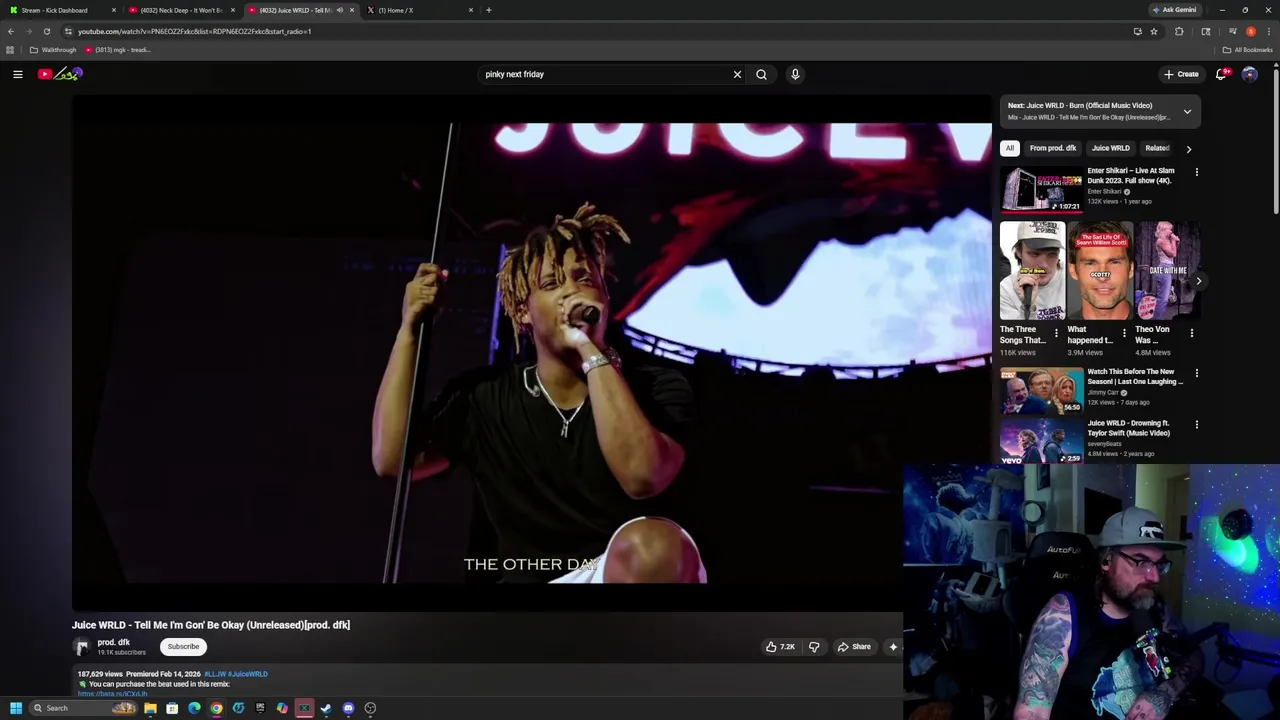Open Microsoft Edge from the taskbar
This screenshot has height=720, width=1280.
(194, 708)
